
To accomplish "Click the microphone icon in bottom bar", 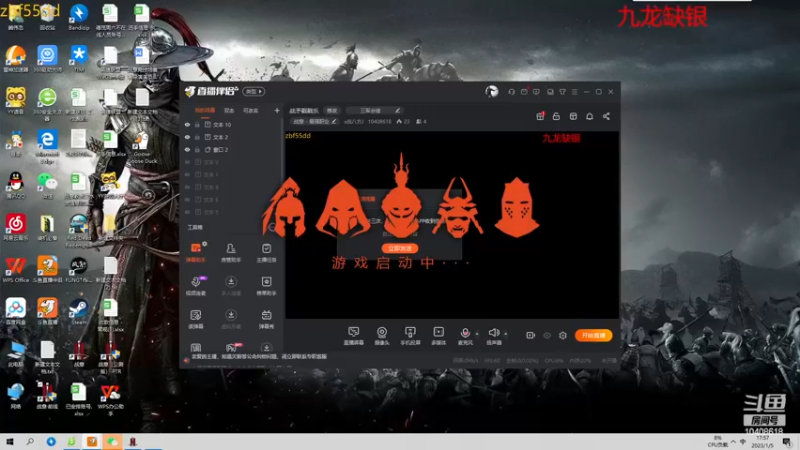I will [465, 333].
